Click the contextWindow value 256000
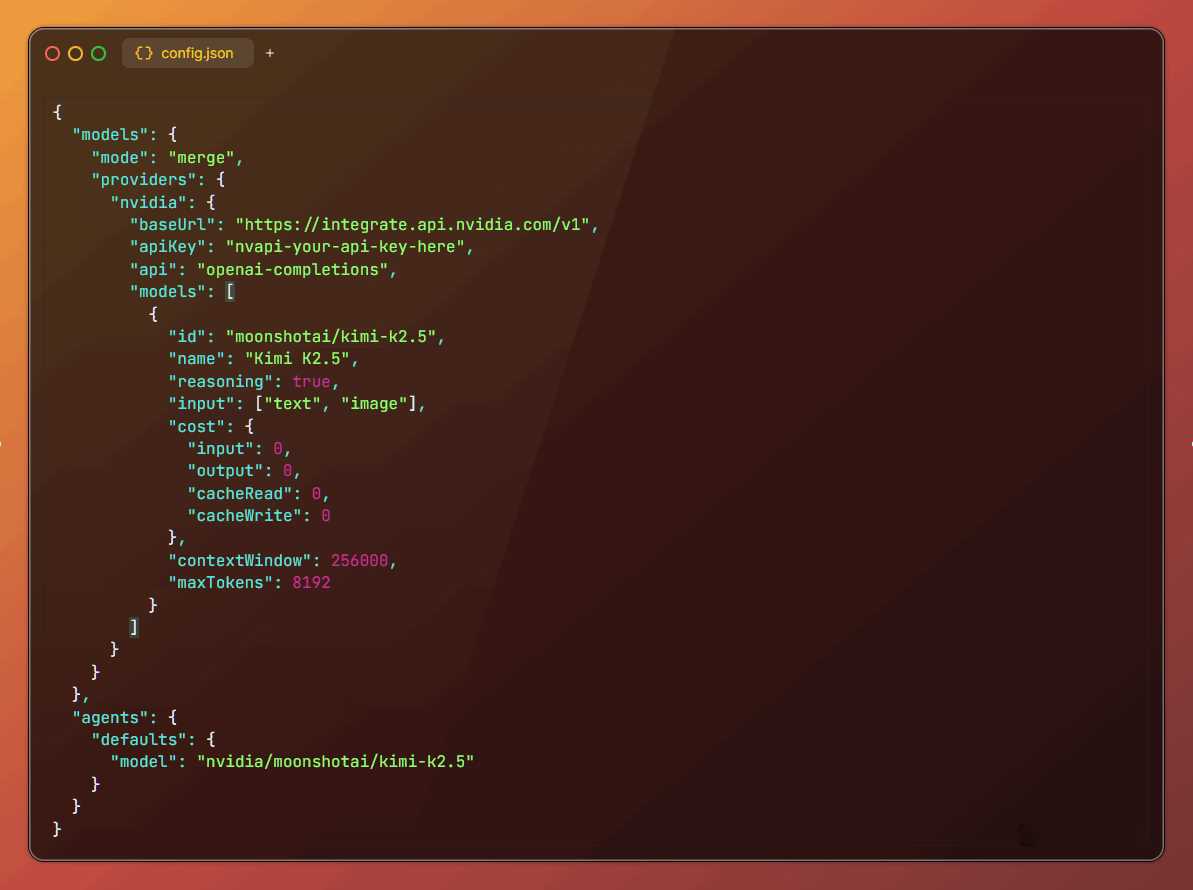Image resolution: width=1193 pixels, height=890 pixels. pos(359,561)
